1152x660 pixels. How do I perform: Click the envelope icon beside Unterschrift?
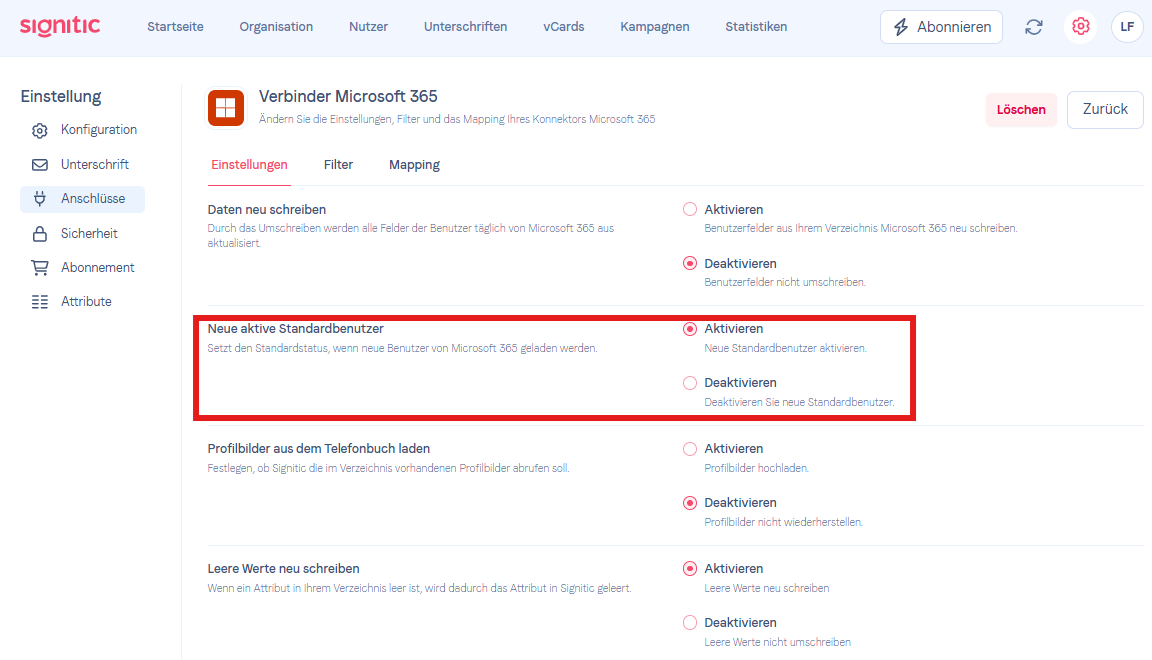click(x=40, y=165)
